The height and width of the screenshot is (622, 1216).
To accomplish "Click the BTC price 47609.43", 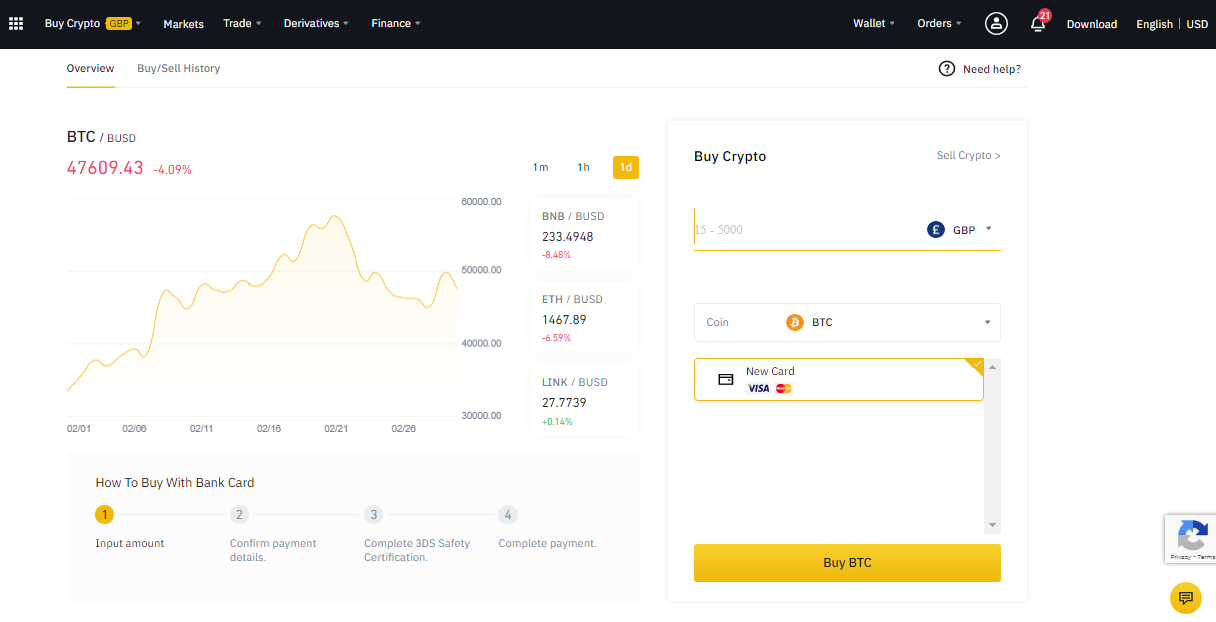I will point(105,168).
